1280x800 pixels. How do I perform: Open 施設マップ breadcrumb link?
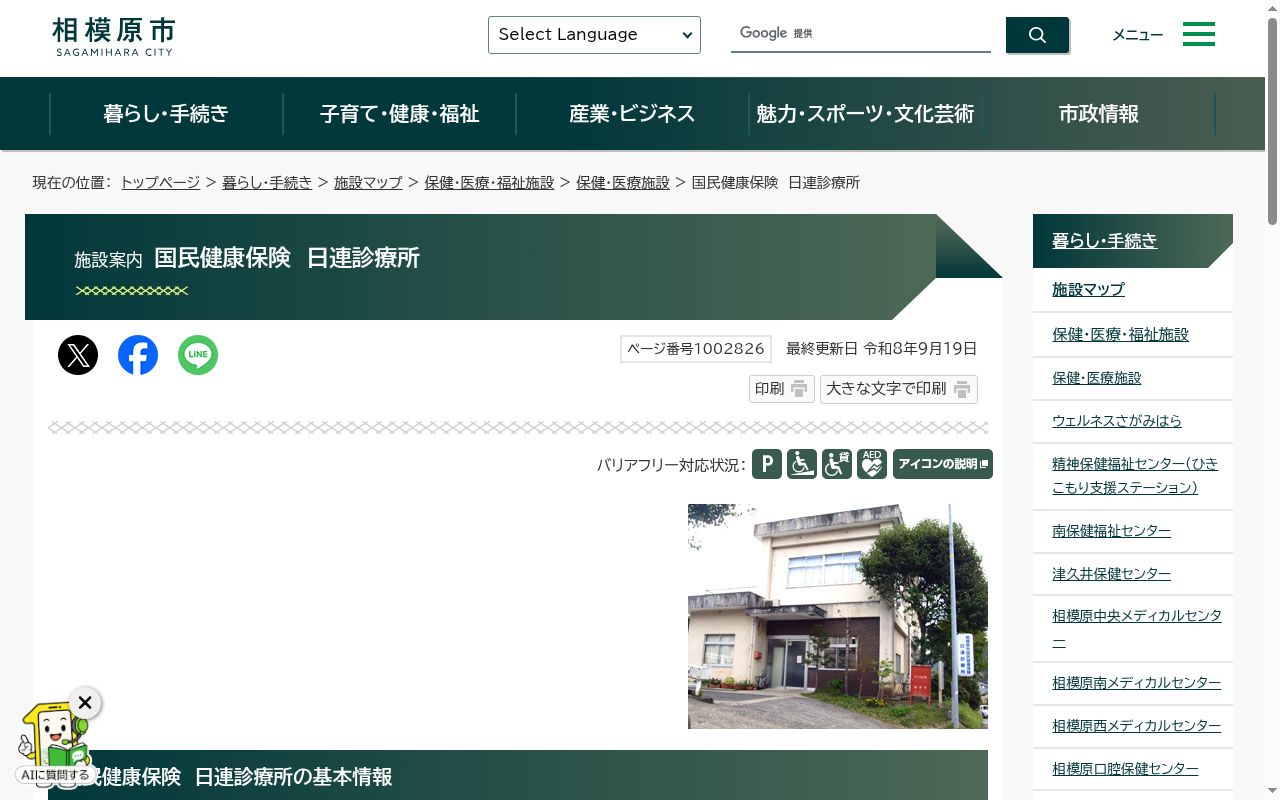click(x=368, y=182)
